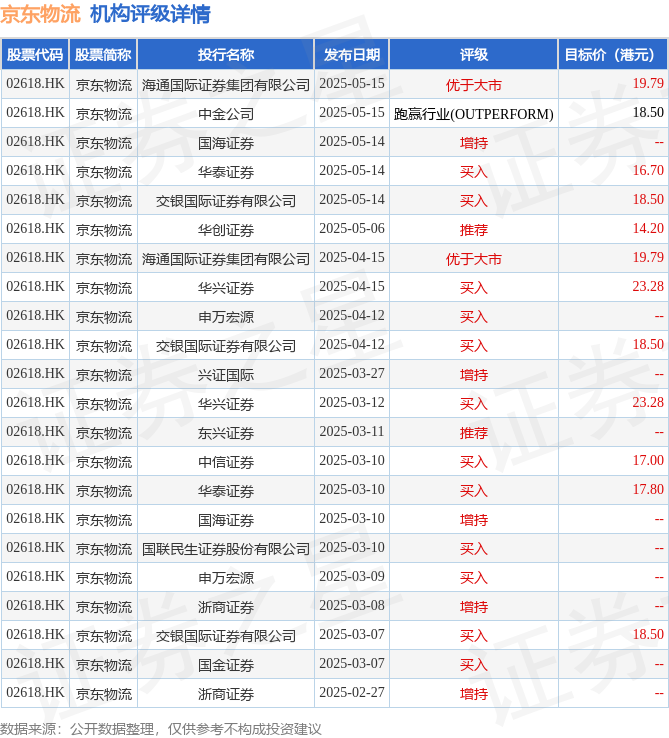Screen dimensions: 669x738
Task: Click the 2025-03-09 date cell
Action: (352, 577)
